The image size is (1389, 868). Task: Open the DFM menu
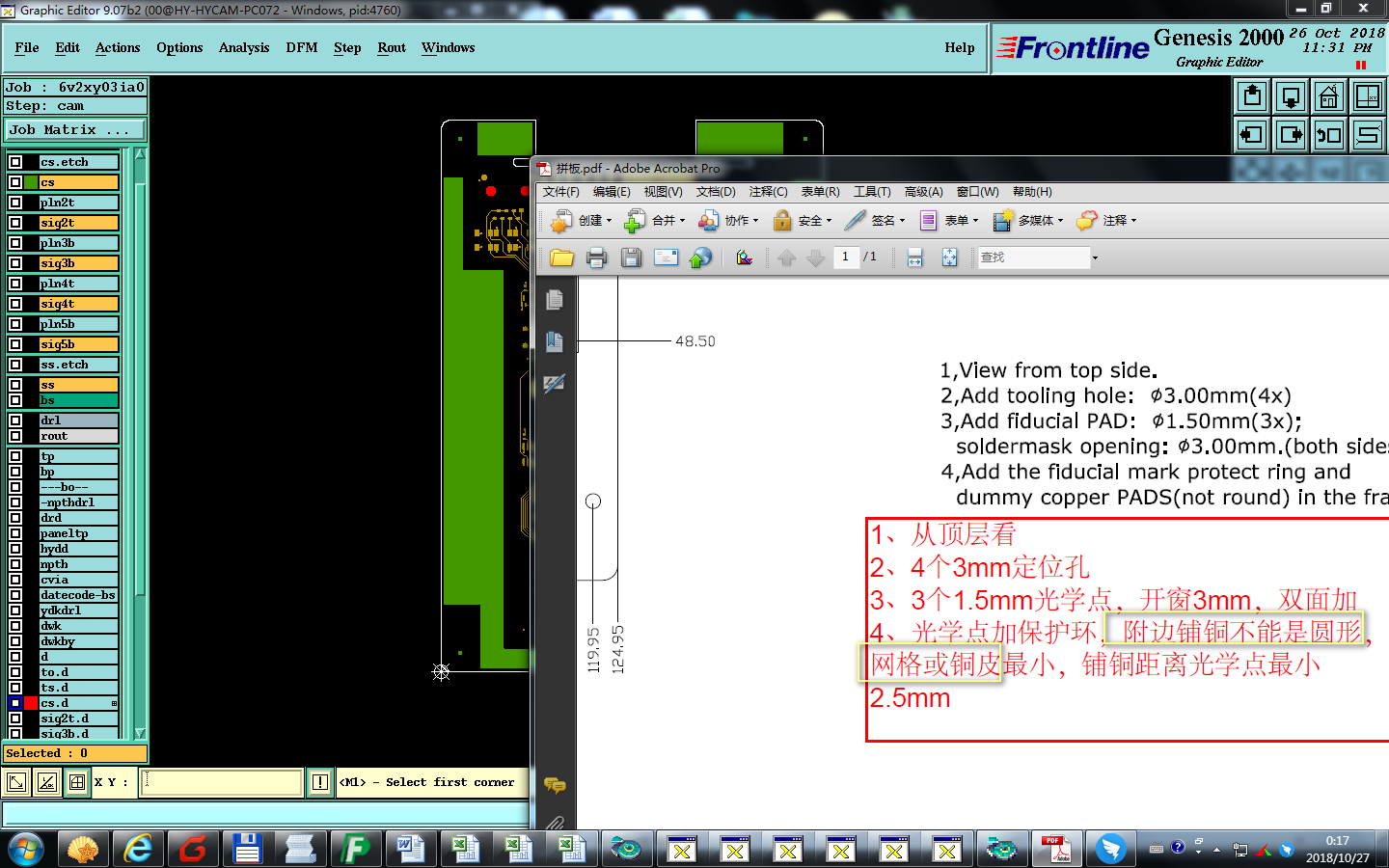[302, 47]
